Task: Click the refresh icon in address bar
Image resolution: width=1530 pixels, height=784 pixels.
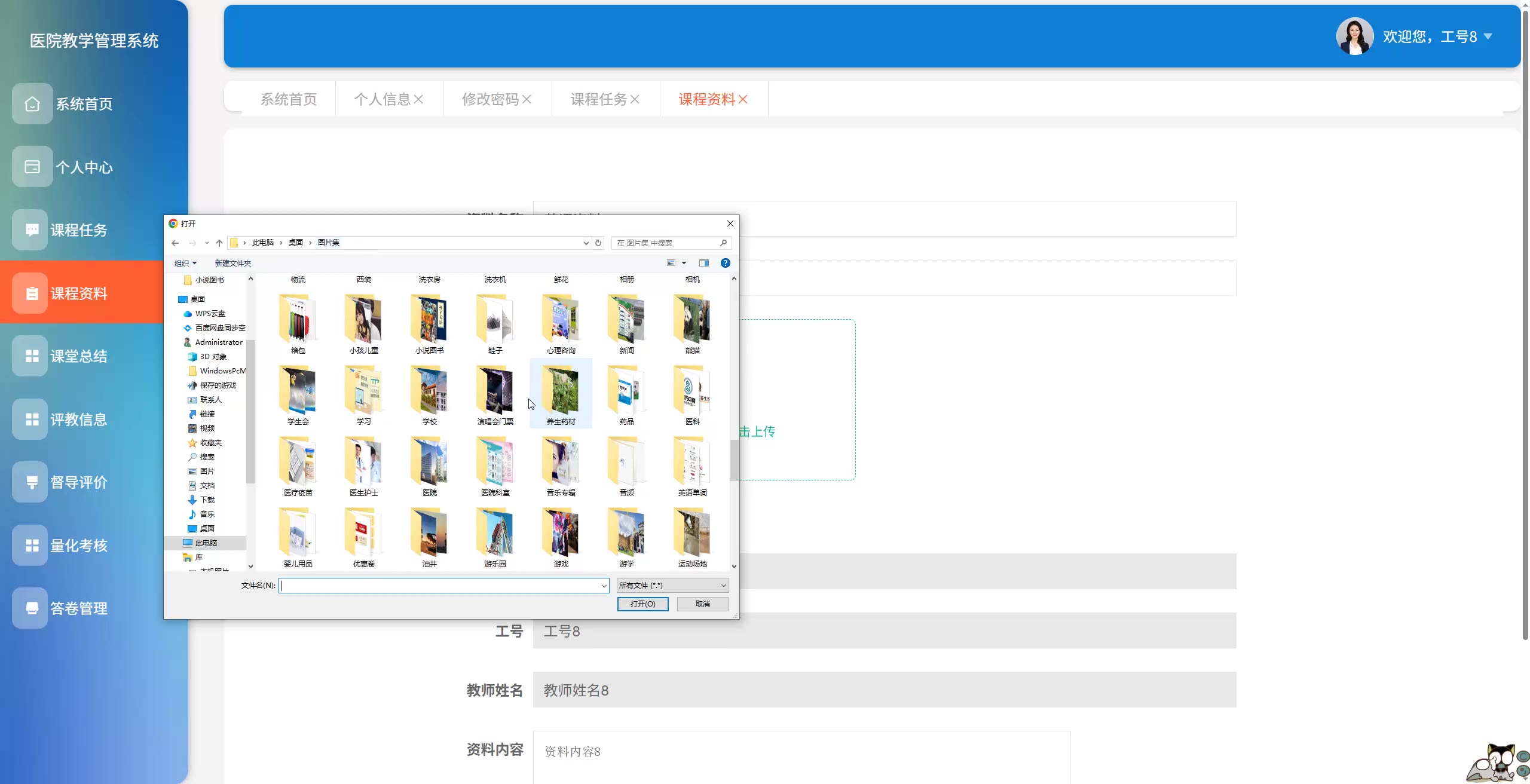Action: pyautogui.click(x=598, y=243)
